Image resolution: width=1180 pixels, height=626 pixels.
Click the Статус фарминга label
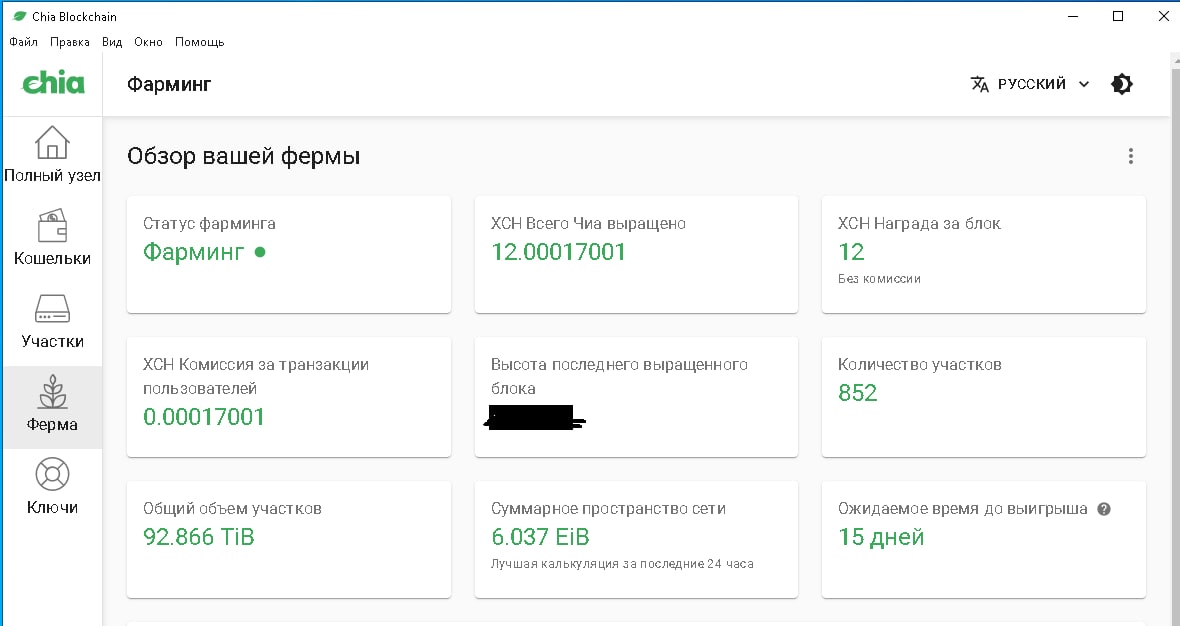click(209, 223)
